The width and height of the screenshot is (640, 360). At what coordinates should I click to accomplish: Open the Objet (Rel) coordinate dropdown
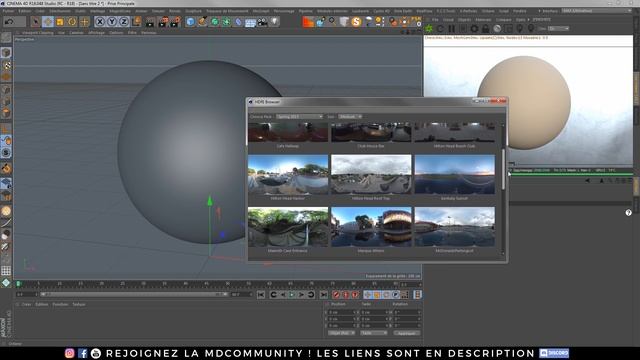coord(341,333)
